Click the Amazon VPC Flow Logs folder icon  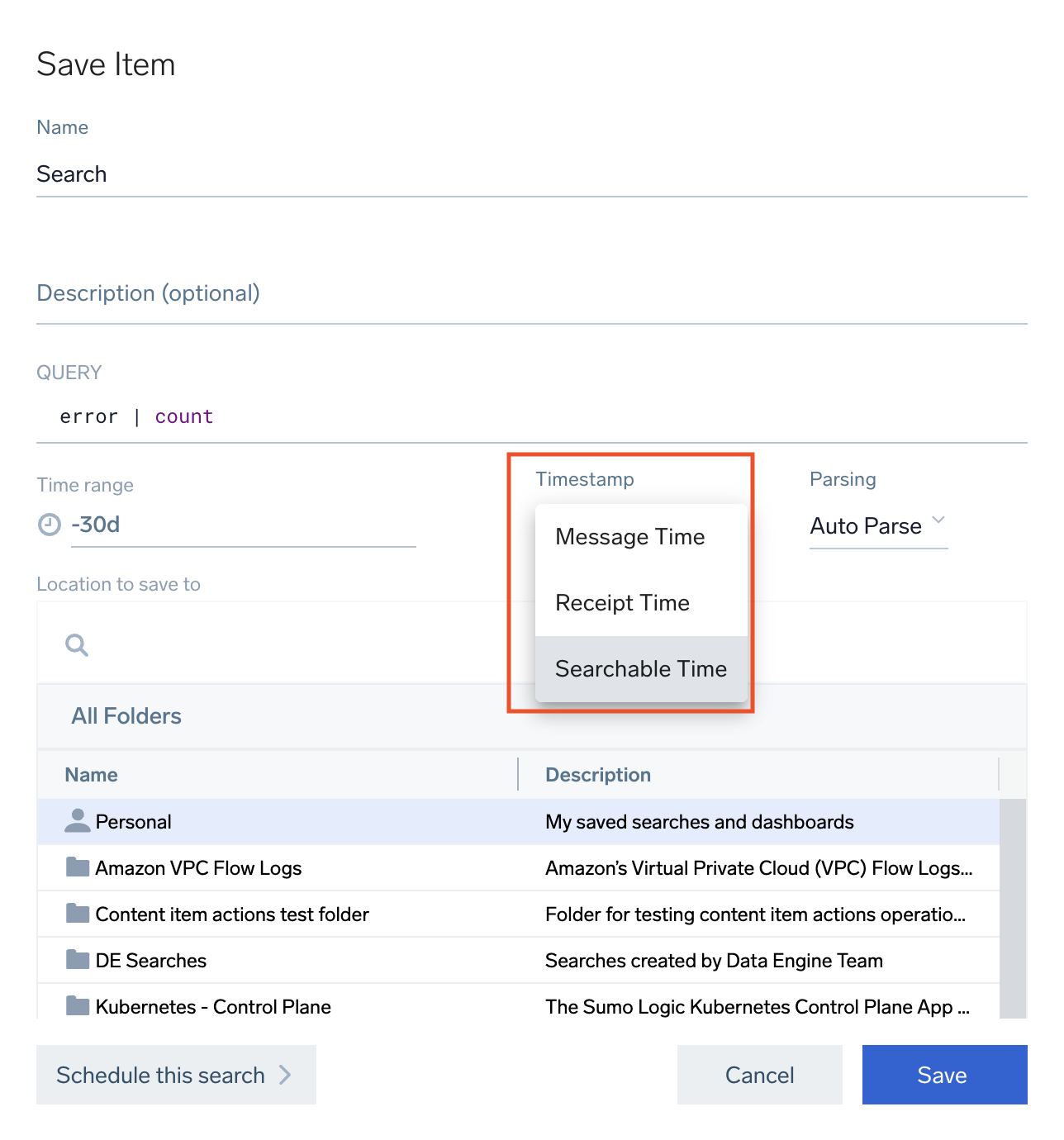pyautogui.click(x=78, y=867)
